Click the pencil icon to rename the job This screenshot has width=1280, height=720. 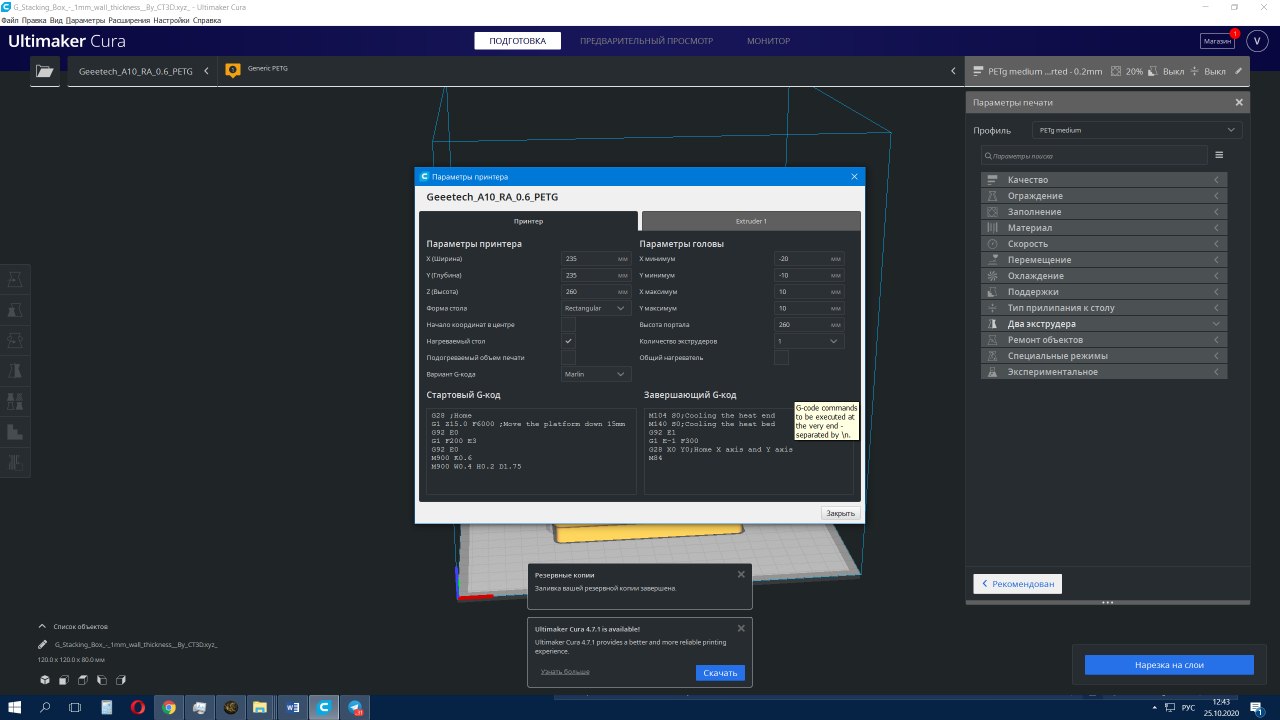coord(42,645)
